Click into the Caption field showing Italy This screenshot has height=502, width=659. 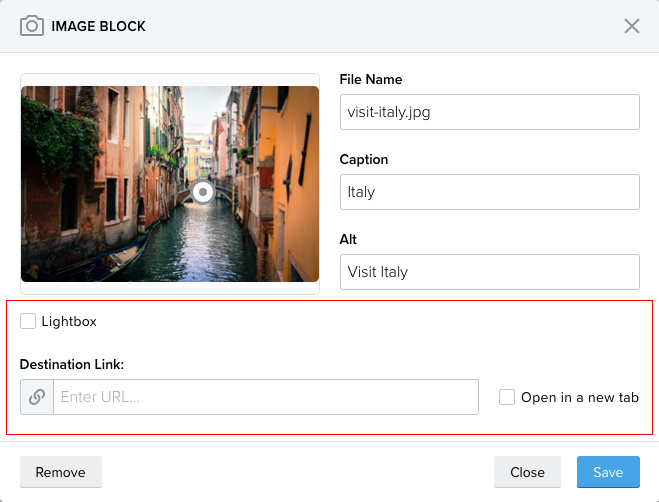pos(490,192)
